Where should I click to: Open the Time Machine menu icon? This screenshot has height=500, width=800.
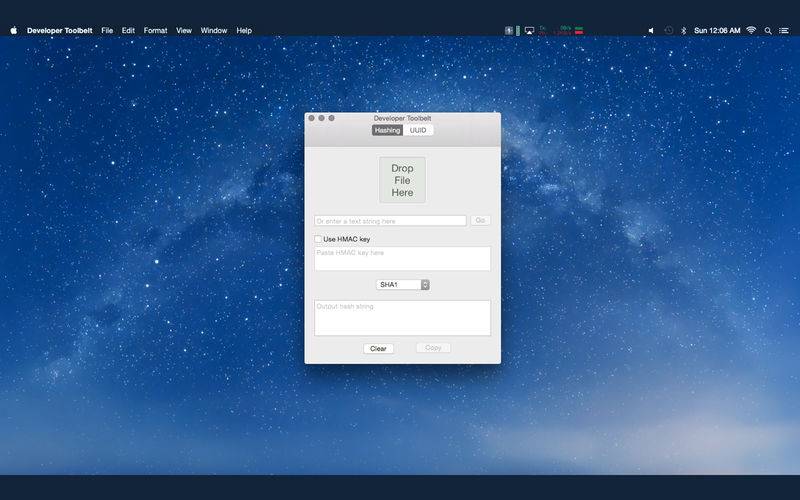(668, 31)
